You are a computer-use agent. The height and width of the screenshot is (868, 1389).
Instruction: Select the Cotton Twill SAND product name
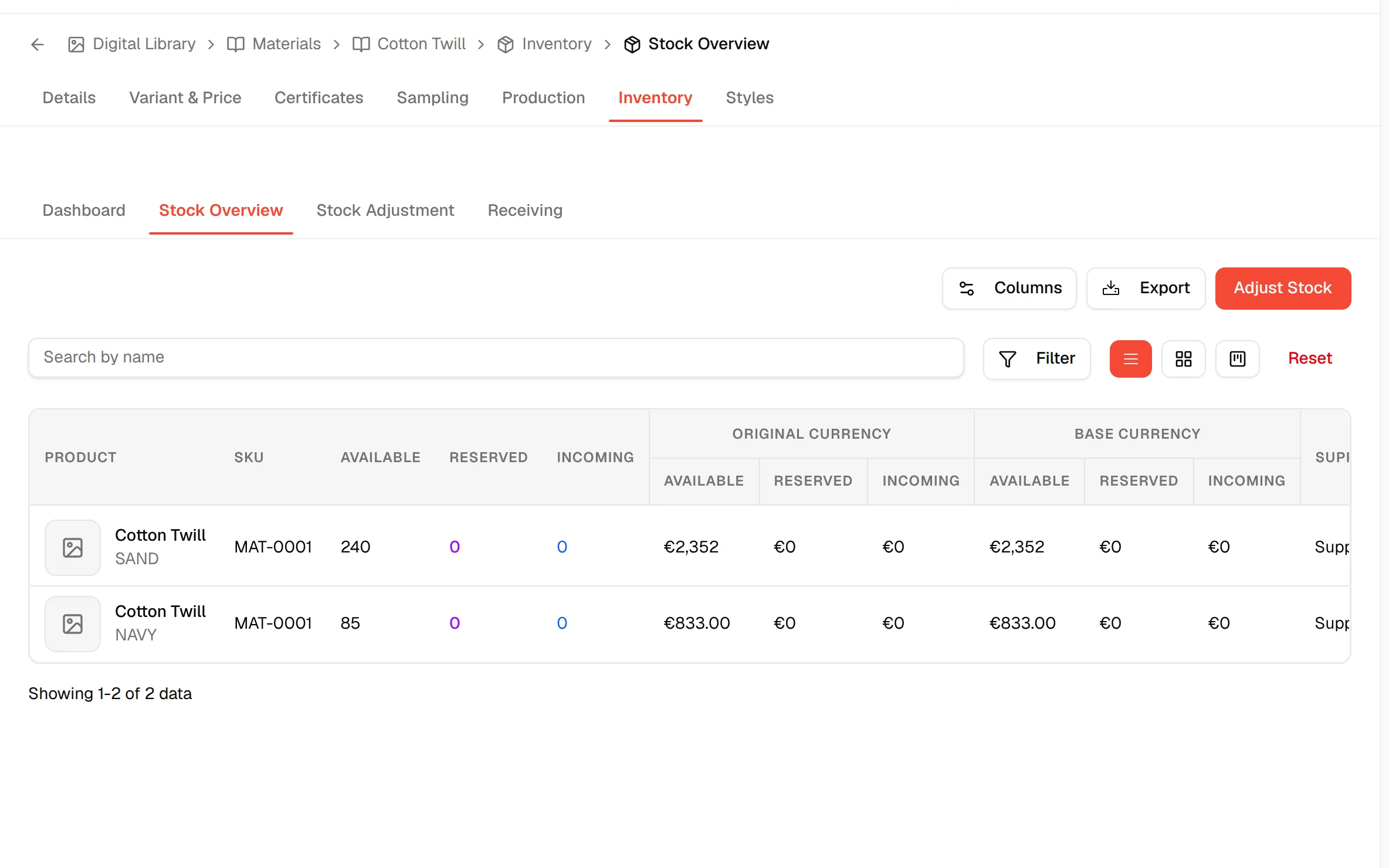coord(160,535)
